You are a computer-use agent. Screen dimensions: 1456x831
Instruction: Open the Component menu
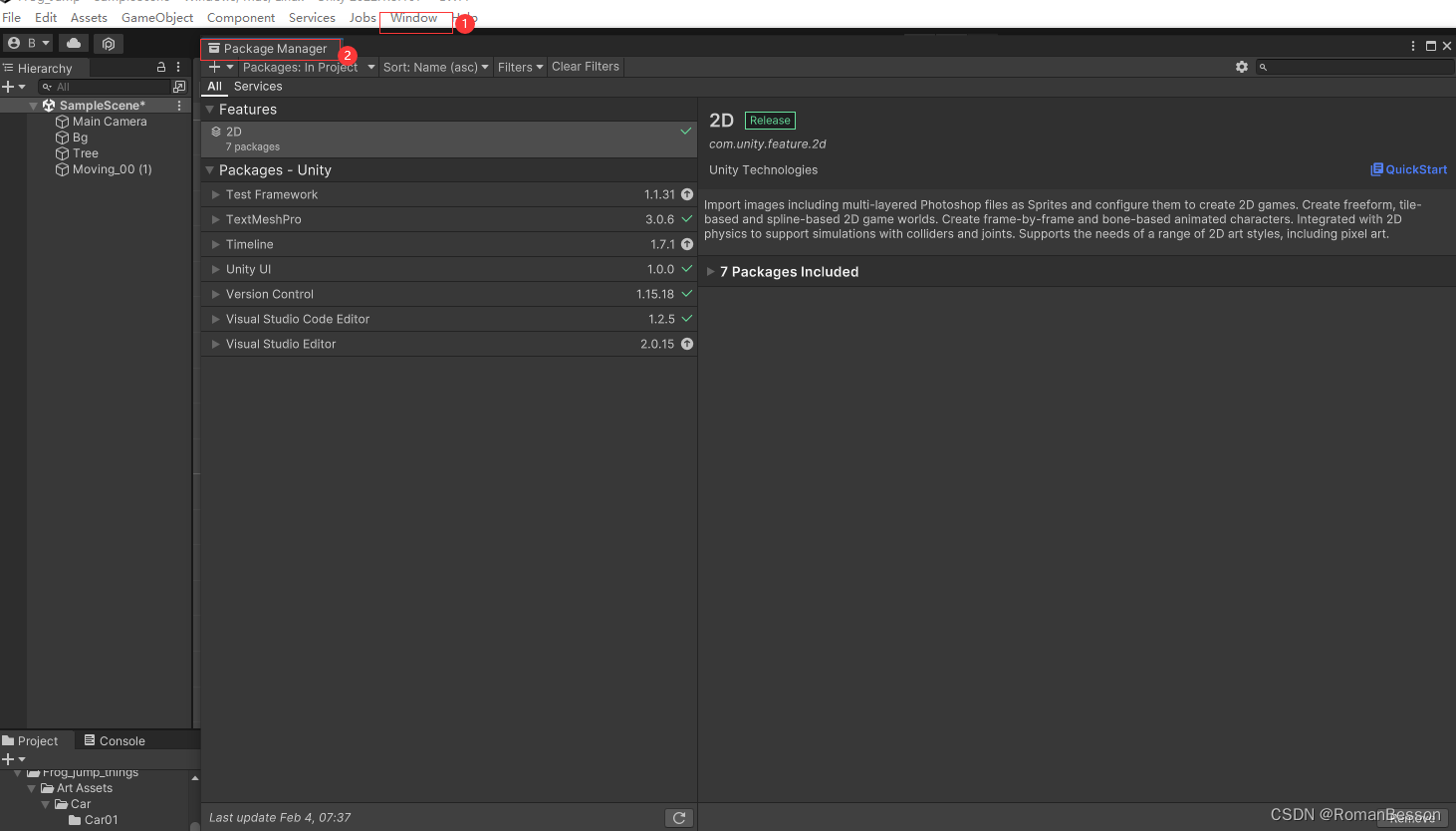[x=241, y=18]
